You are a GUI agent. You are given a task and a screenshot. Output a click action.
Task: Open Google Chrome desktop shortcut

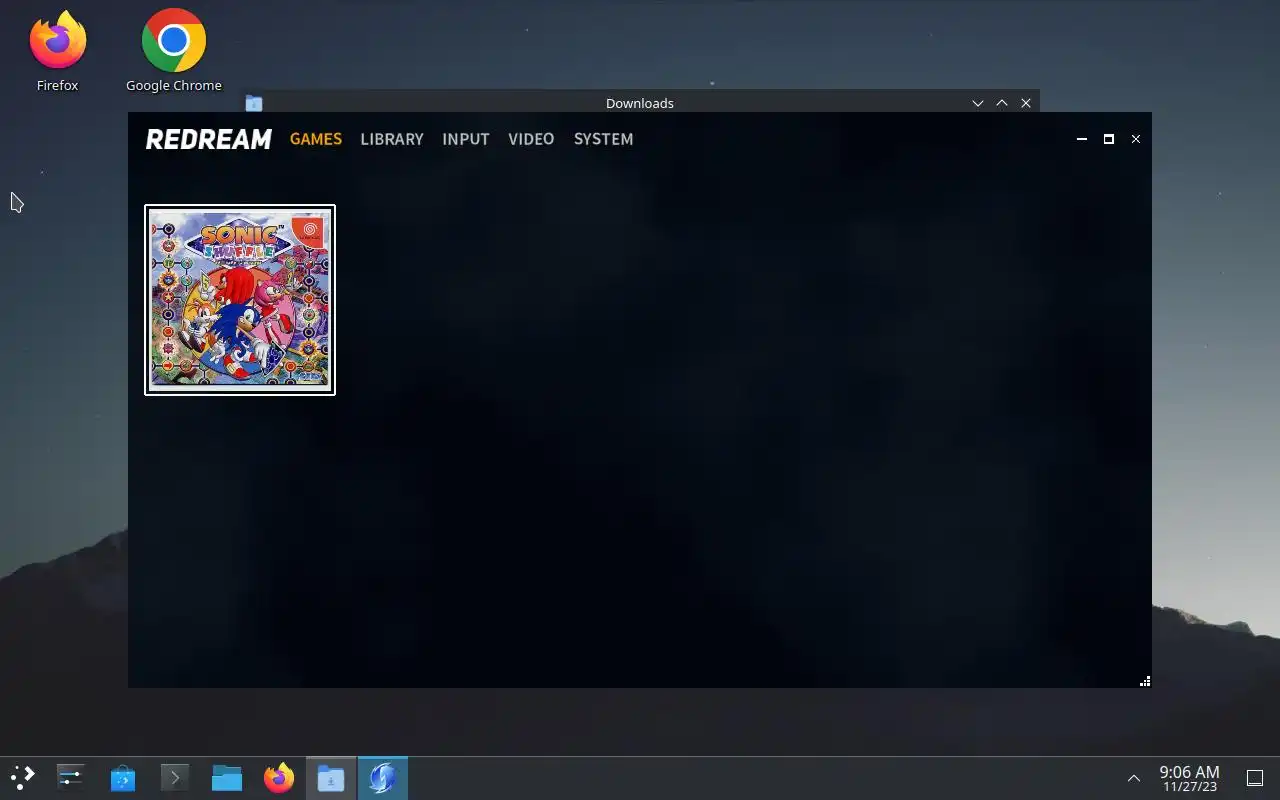click(174, 52)
